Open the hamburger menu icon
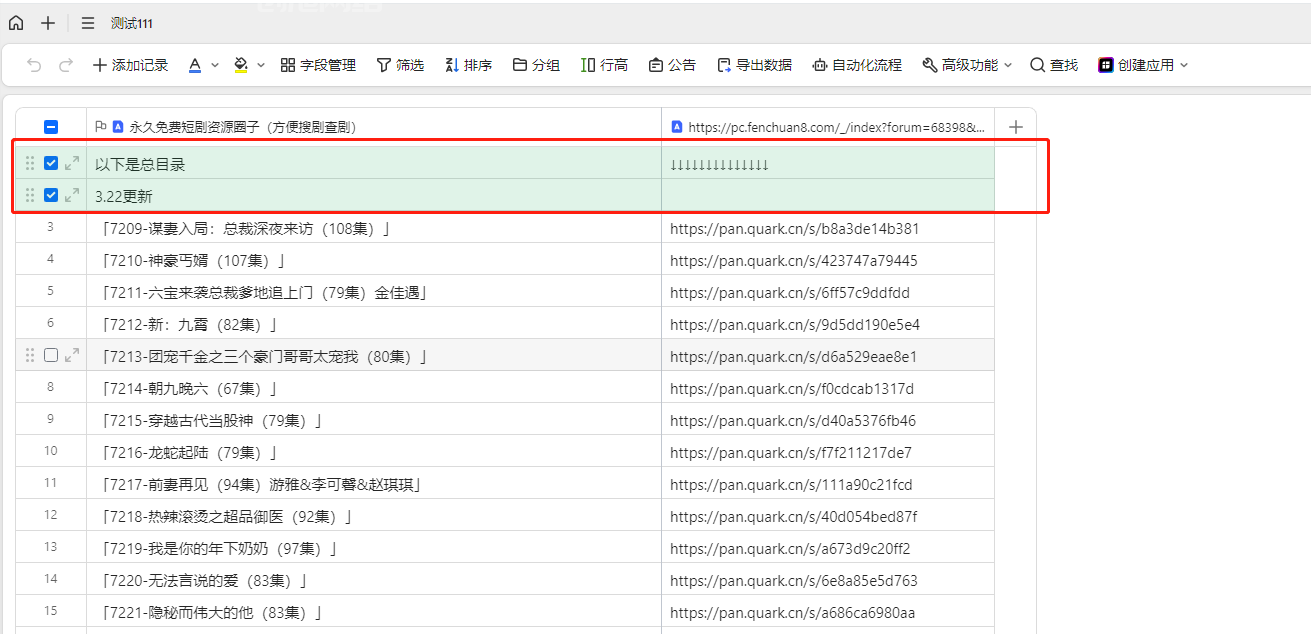Viewport: 1311px width, 634px height. [88, 23]
